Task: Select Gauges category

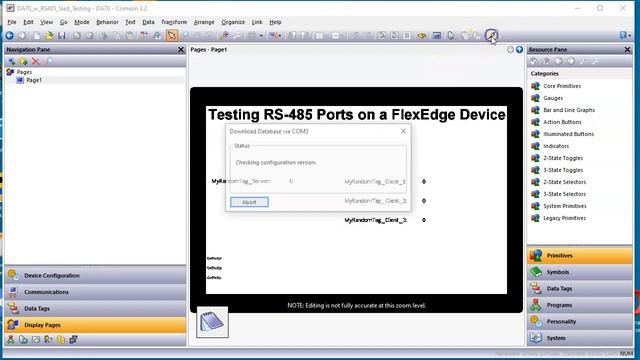Action: coord(553,98)
